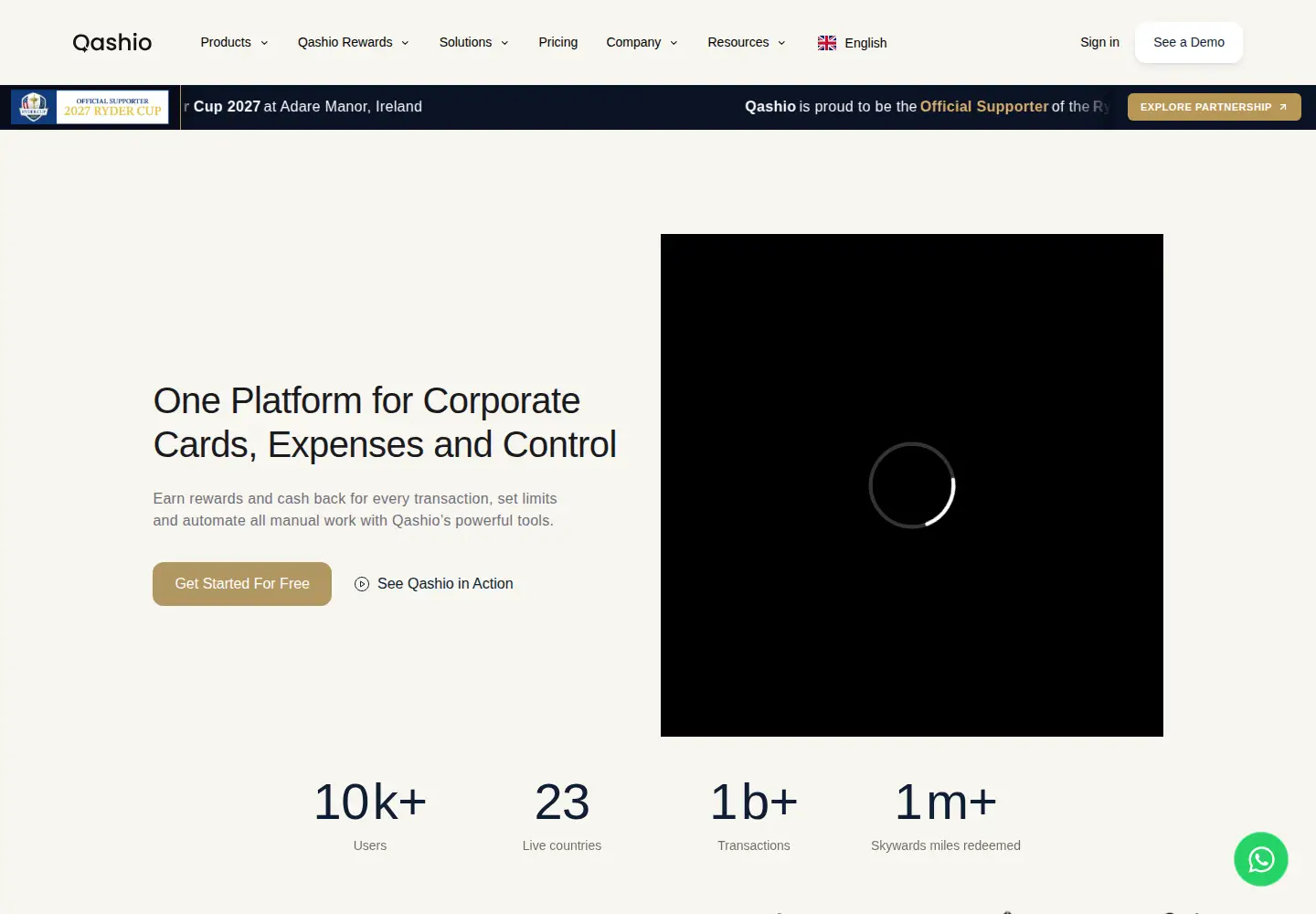Click the See a Demo button
The image size is (1316, 914).
(1189, 42)
